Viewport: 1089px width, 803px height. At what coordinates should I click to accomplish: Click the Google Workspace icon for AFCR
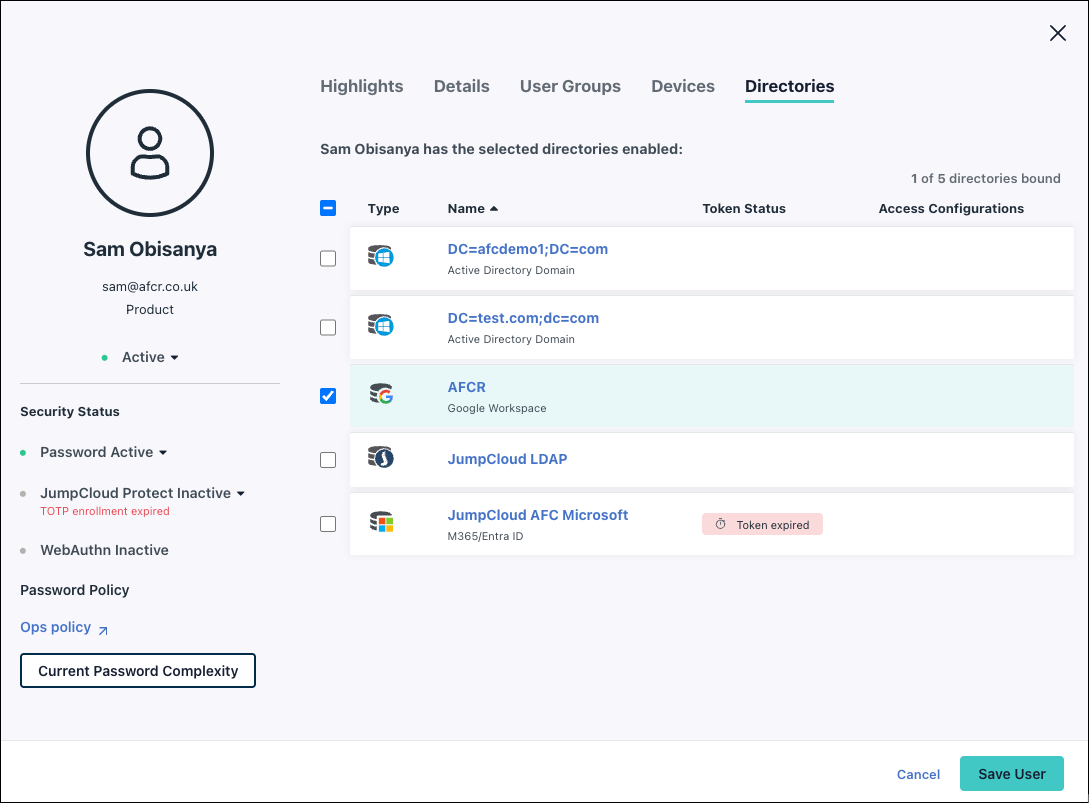380,395
